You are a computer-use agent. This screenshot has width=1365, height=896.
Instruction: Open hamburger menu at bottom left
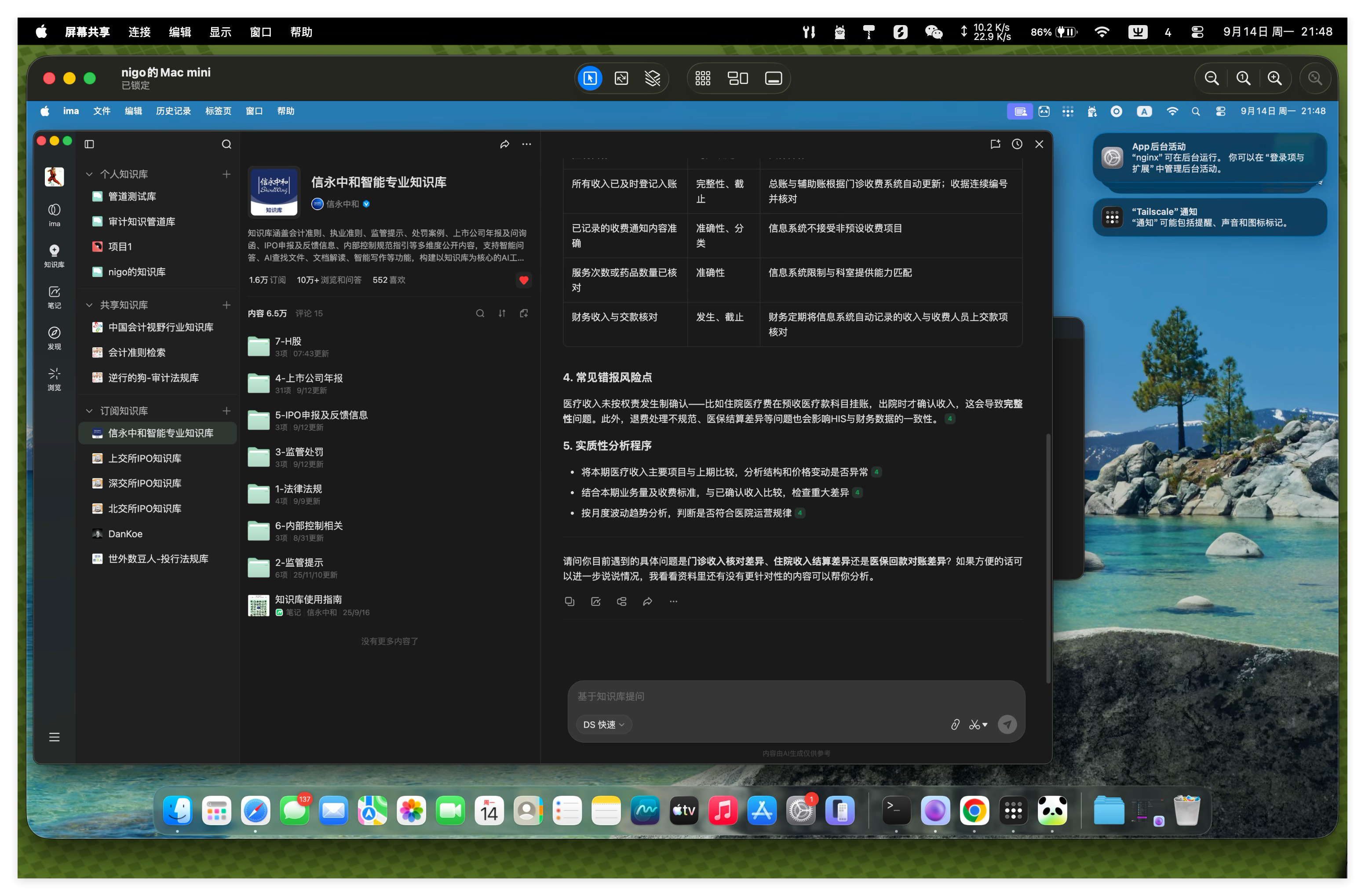[x=55, y=737]
